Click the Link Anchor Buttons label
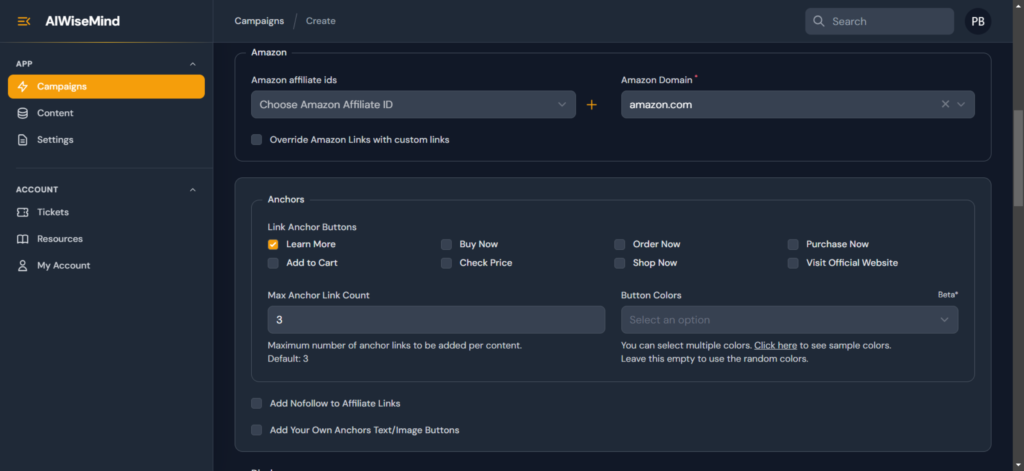 [x=312, y=227]
